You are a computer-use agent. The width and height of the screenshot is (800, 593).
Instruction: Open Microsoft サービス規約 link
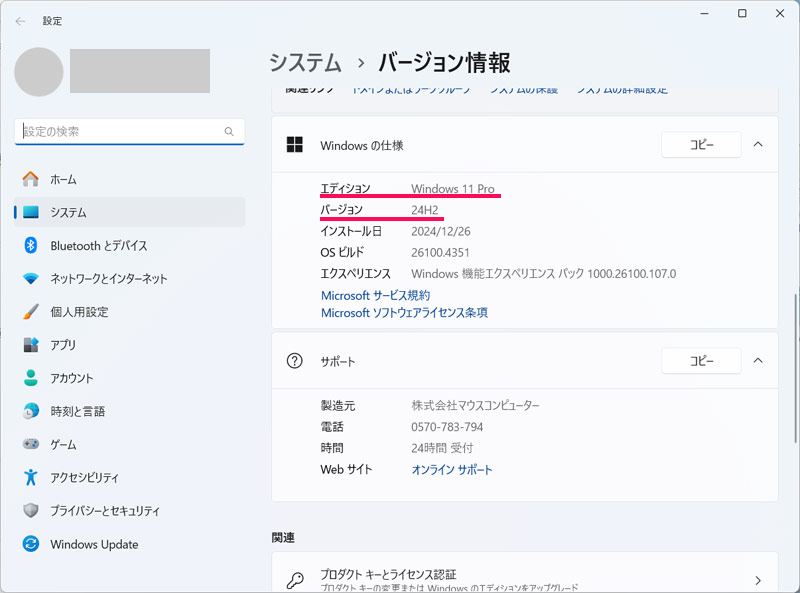376,295
